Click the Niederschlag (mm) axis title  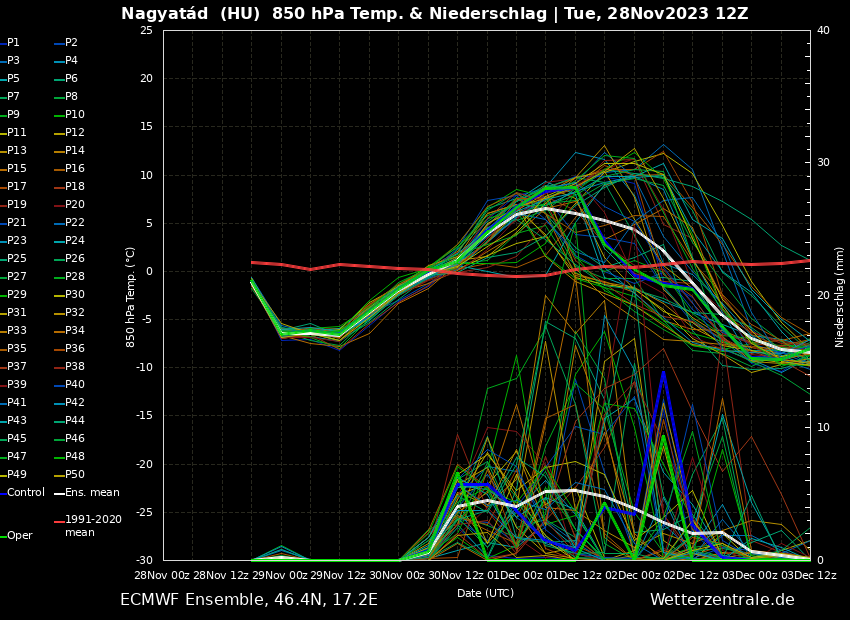point(840,296)
